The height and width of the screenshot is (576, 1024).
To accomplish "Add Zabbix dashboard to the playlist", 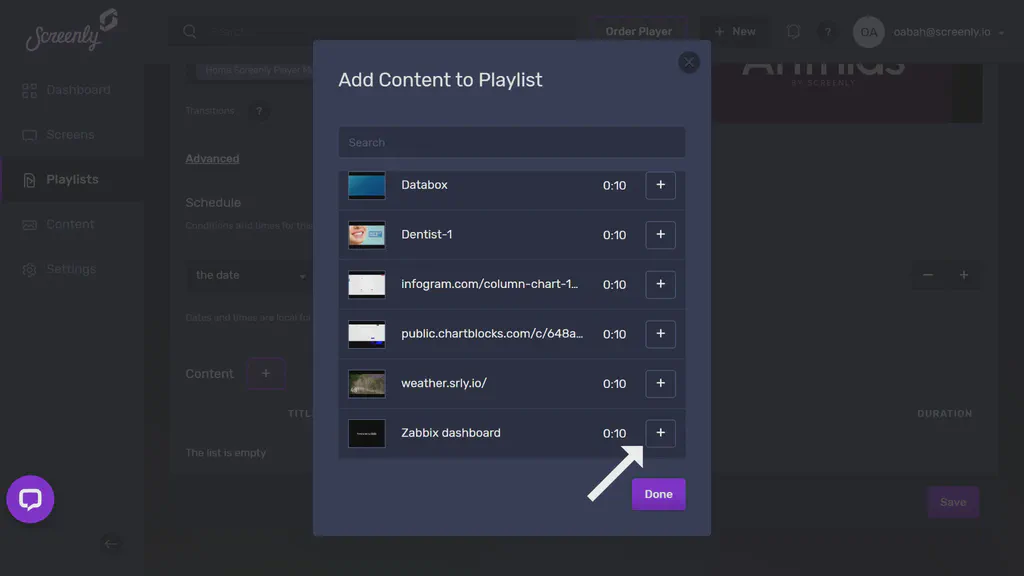I will 660,433.
